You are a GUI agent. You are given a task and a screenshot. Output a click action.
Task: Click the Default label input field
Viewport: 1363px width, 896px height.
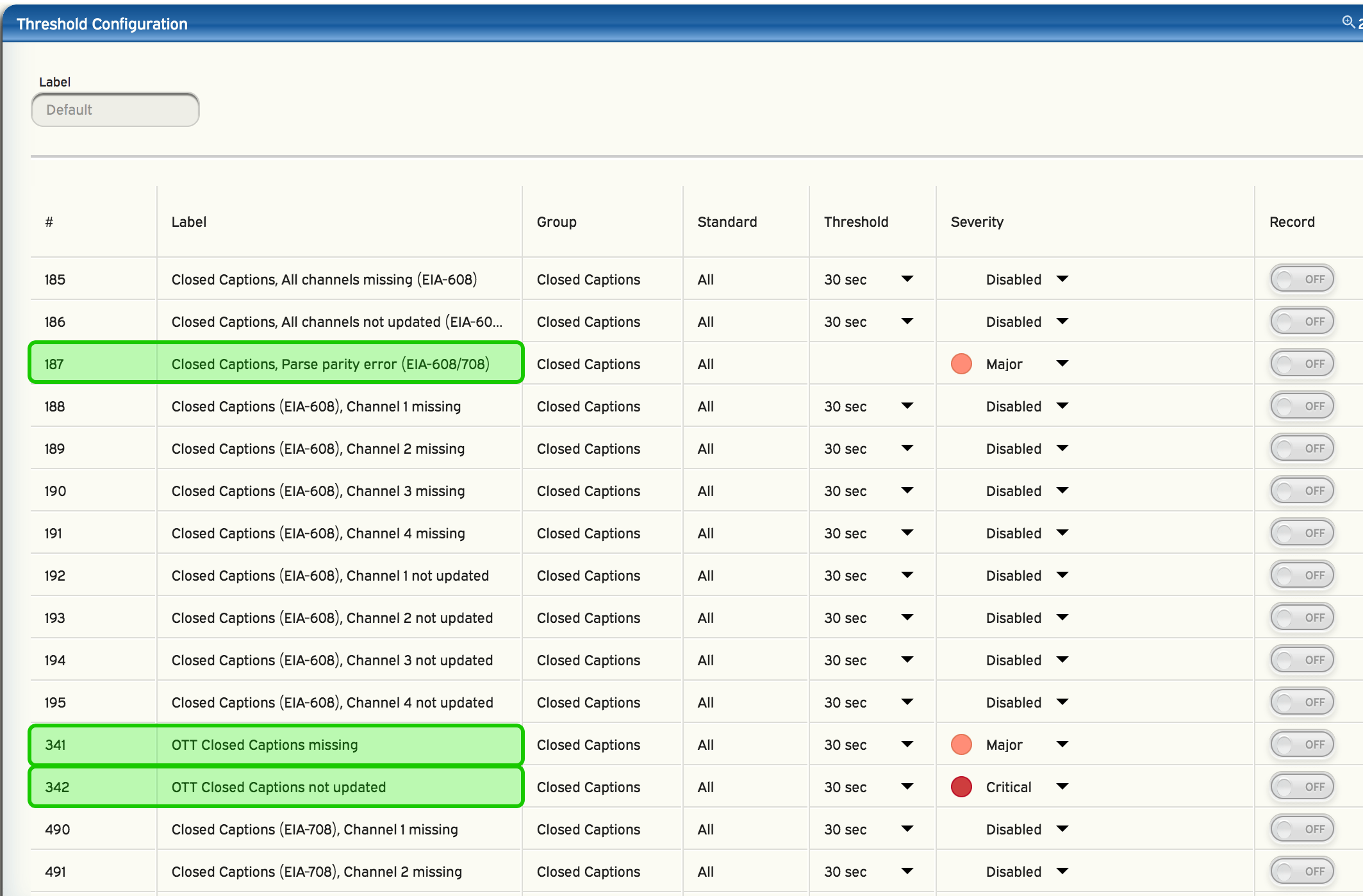[x=115, y=110]
